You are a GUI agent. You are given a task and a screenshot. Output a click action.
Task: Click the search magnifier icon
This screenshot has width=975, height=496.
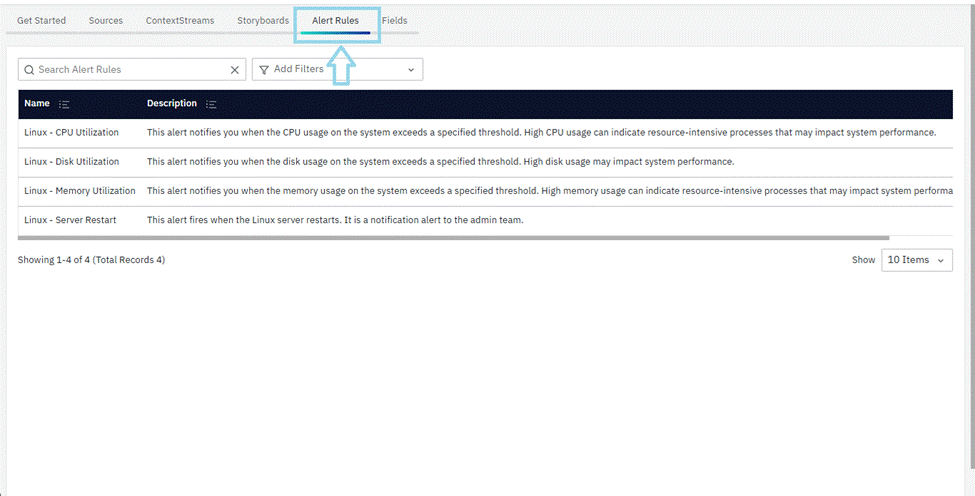[x=29, y=70]
